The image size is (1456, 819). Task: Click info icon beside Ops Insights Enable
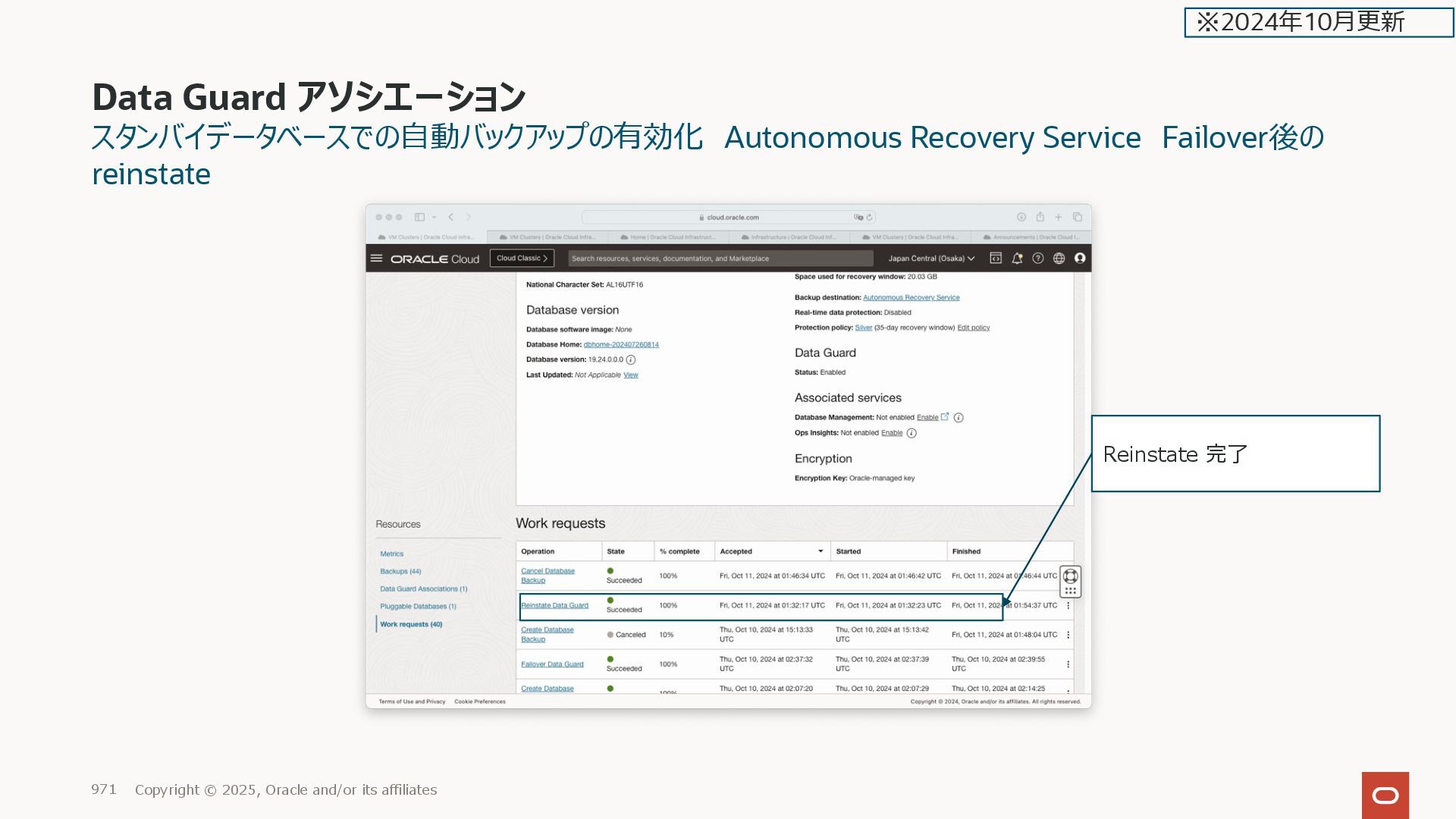coord(912,433)
